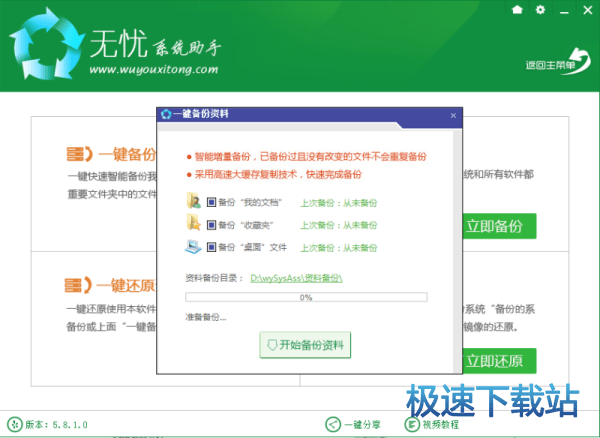The image size is (600, 438).
Task: Click 上次备份：从未备份 beside 我的文档
Action: (x=339, y=203)
